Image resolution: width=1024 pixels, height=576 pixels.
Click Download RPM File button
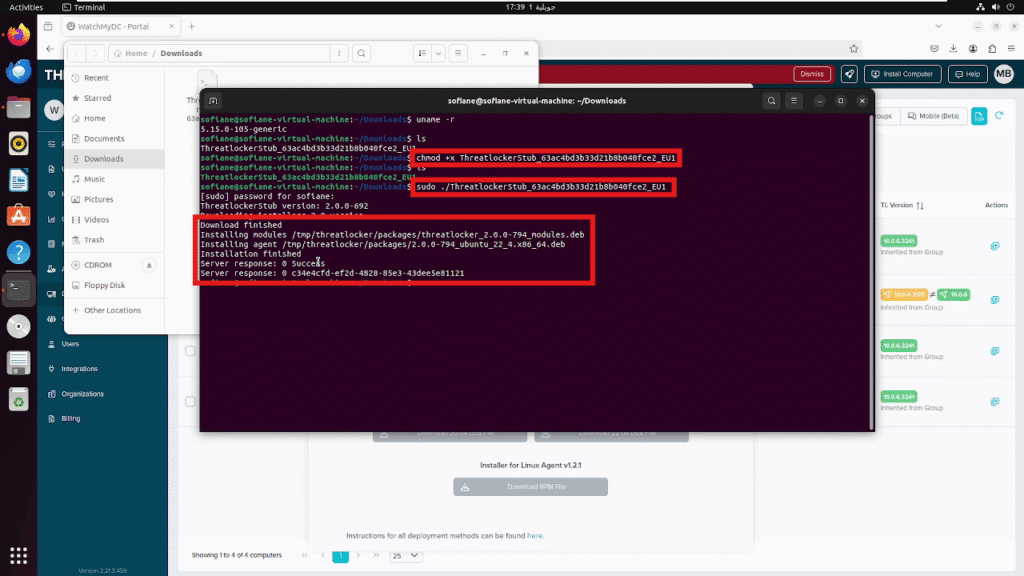coord(530,487)
